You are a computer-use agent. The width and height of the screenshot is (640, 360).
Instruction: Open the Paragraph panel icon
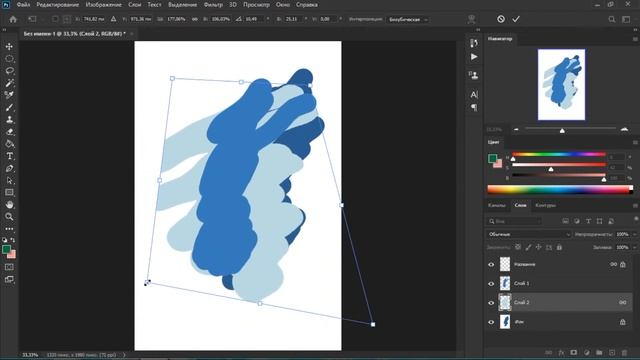pyautogui.click(x=473, y=107)
